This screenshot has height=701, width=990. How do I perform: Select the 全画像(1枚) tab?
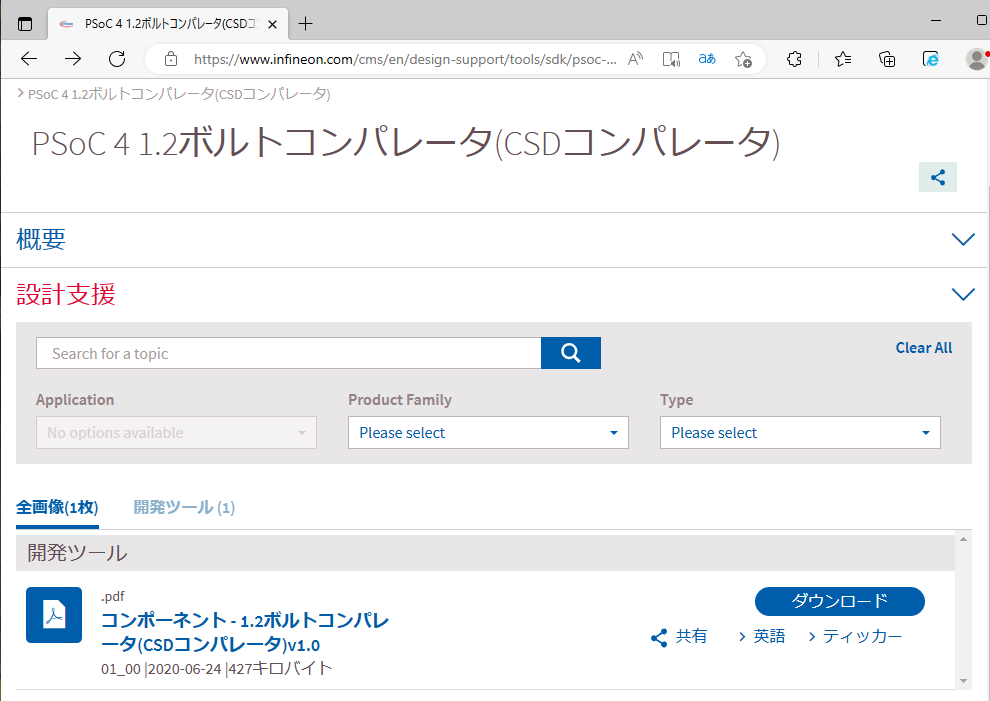57,508
